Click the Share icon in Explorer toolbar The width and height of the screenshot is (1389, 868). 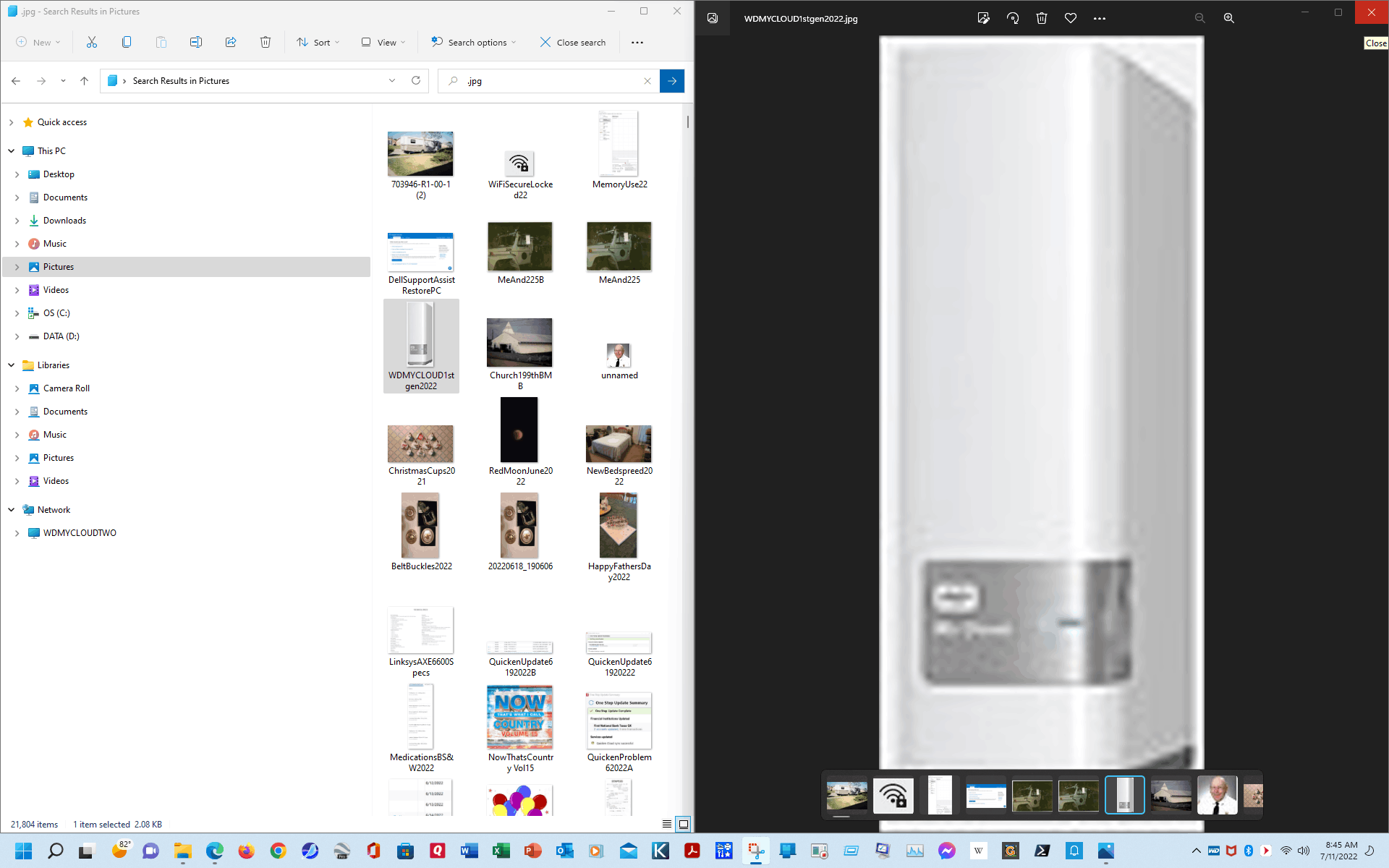click(231, 42)
